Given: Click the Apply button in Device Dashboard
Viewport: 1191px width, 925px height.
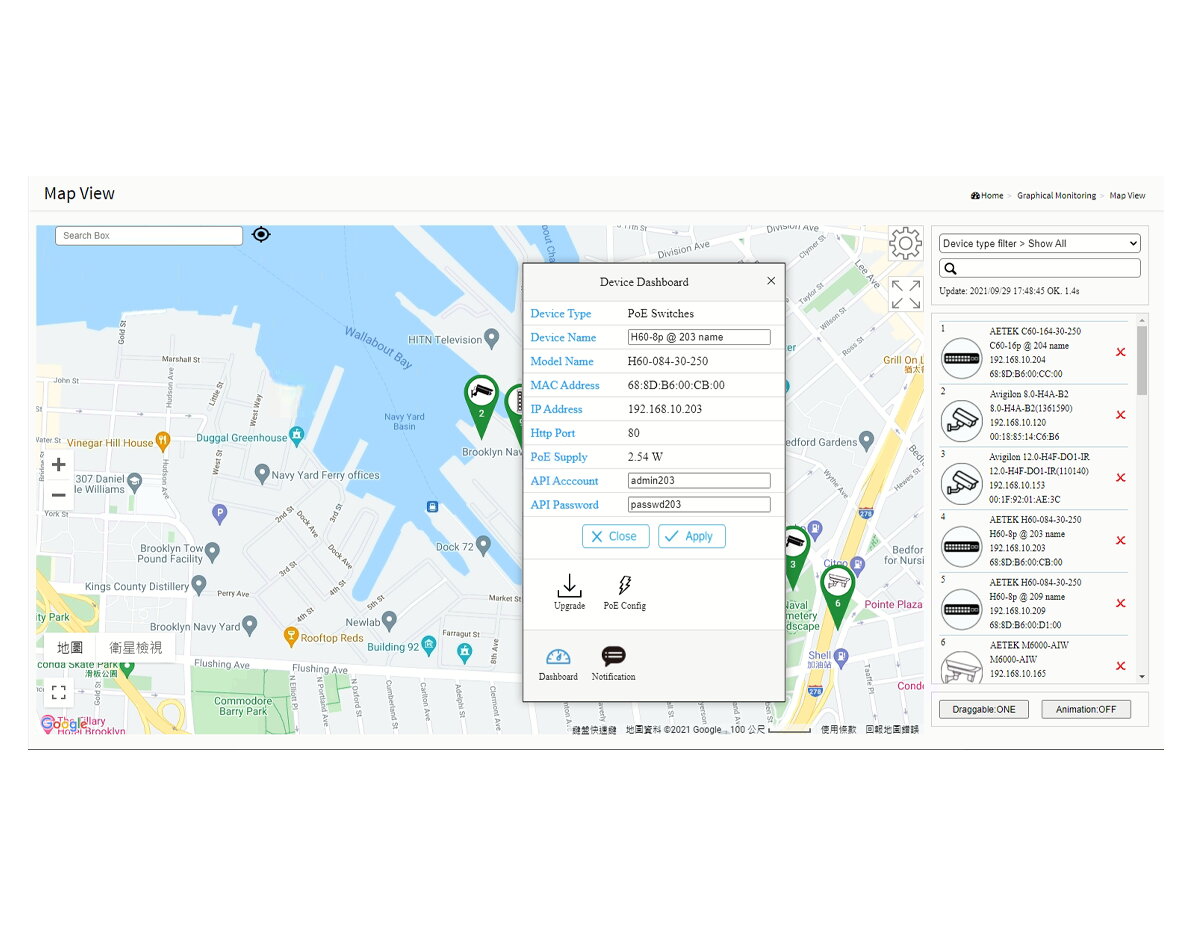Looking at the screenshot, I should [x=691, y=536].
